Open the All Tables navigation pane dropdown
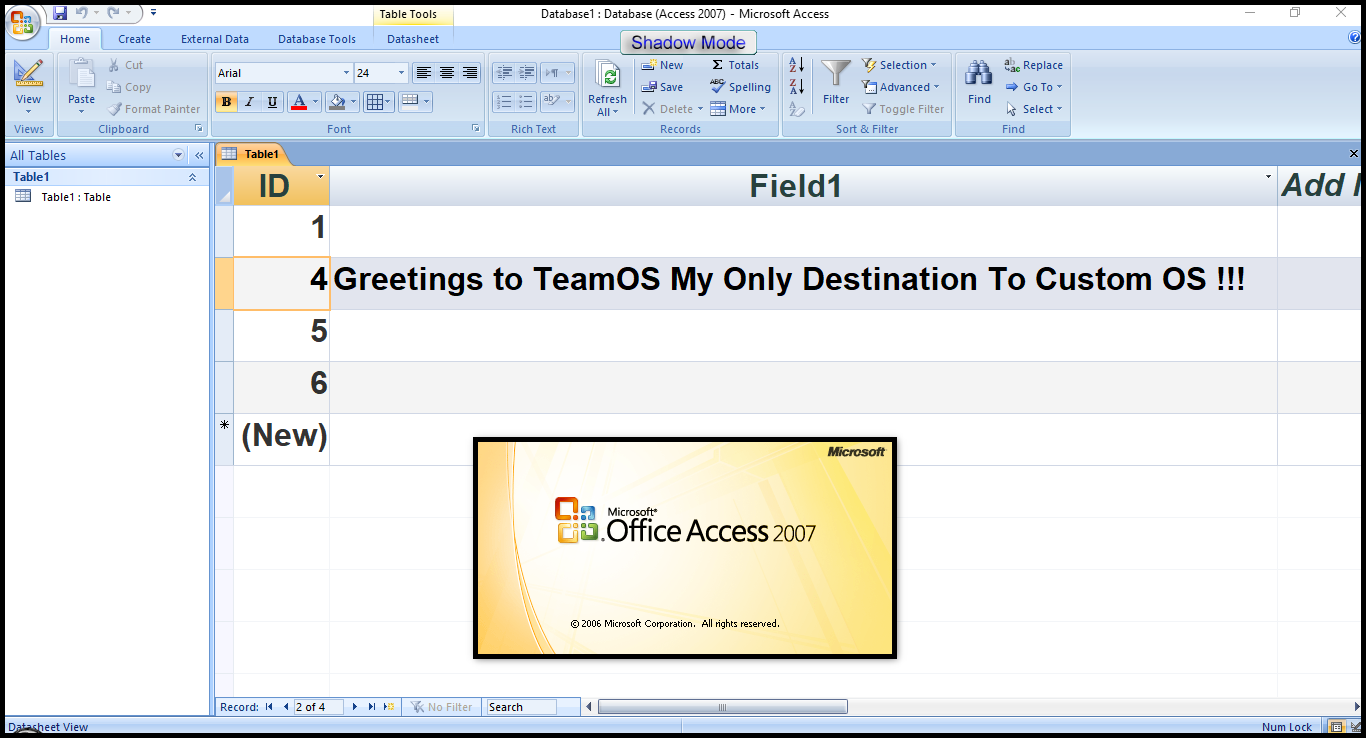Screen dimensions: 1366x738 179,155
